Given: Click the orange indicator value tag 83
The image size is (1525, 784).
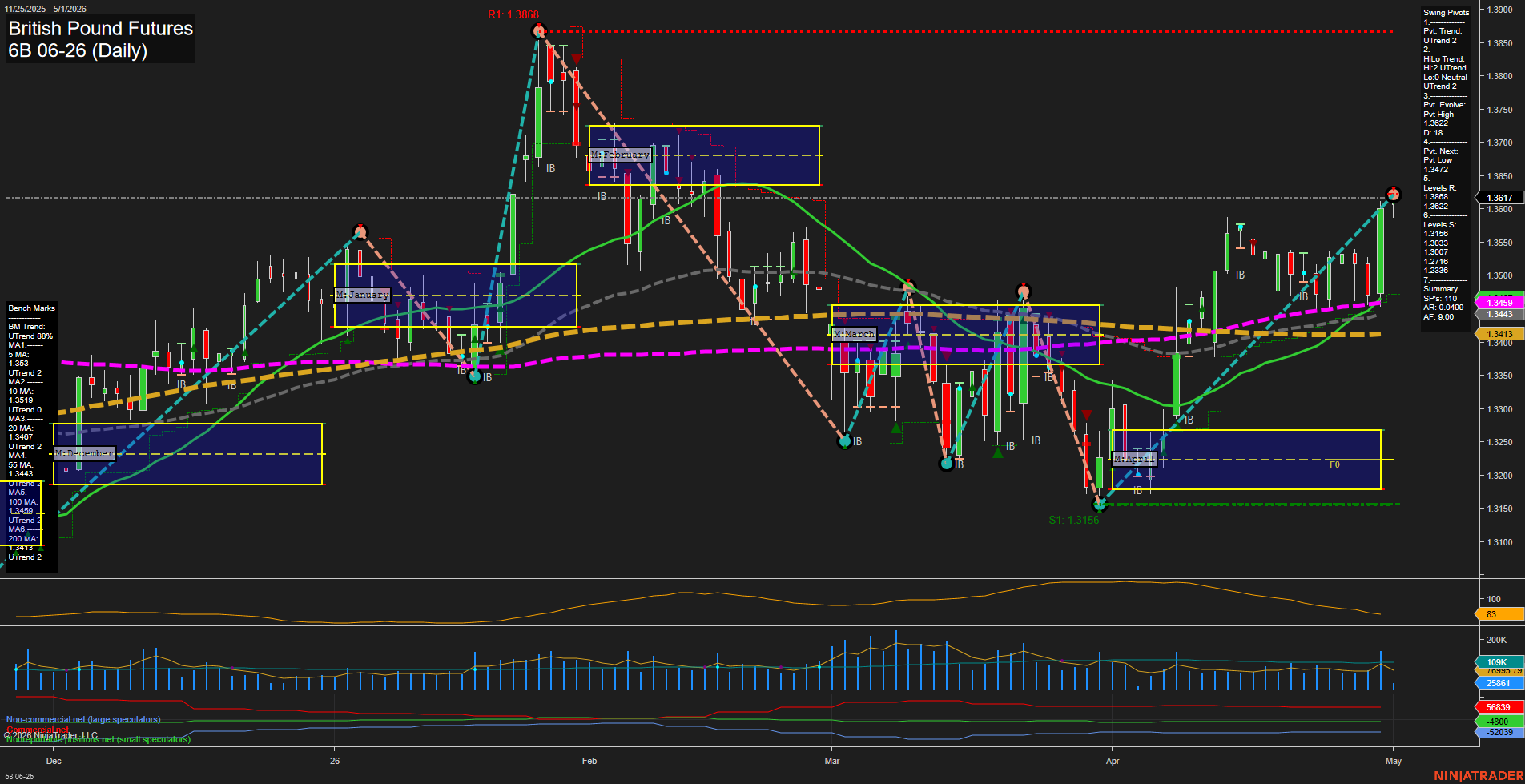Looking at the screenshot, I should [1499, 614].
